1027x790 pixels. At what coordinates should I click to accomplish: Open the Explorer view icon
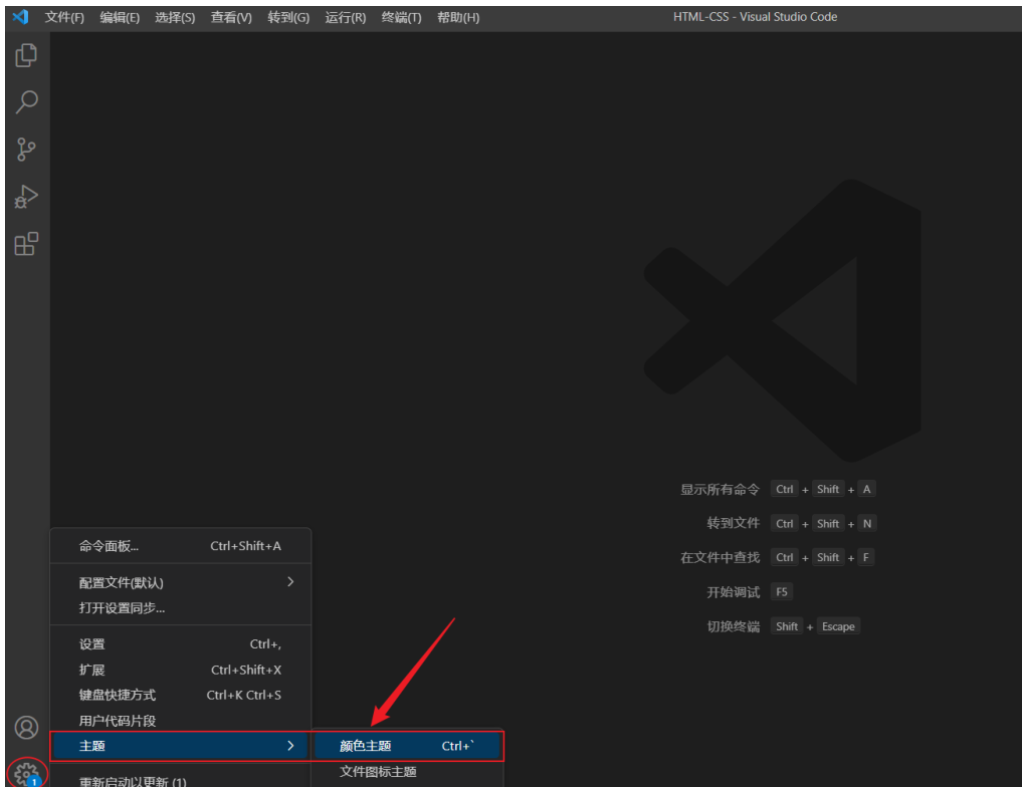(x=26, y=55)
